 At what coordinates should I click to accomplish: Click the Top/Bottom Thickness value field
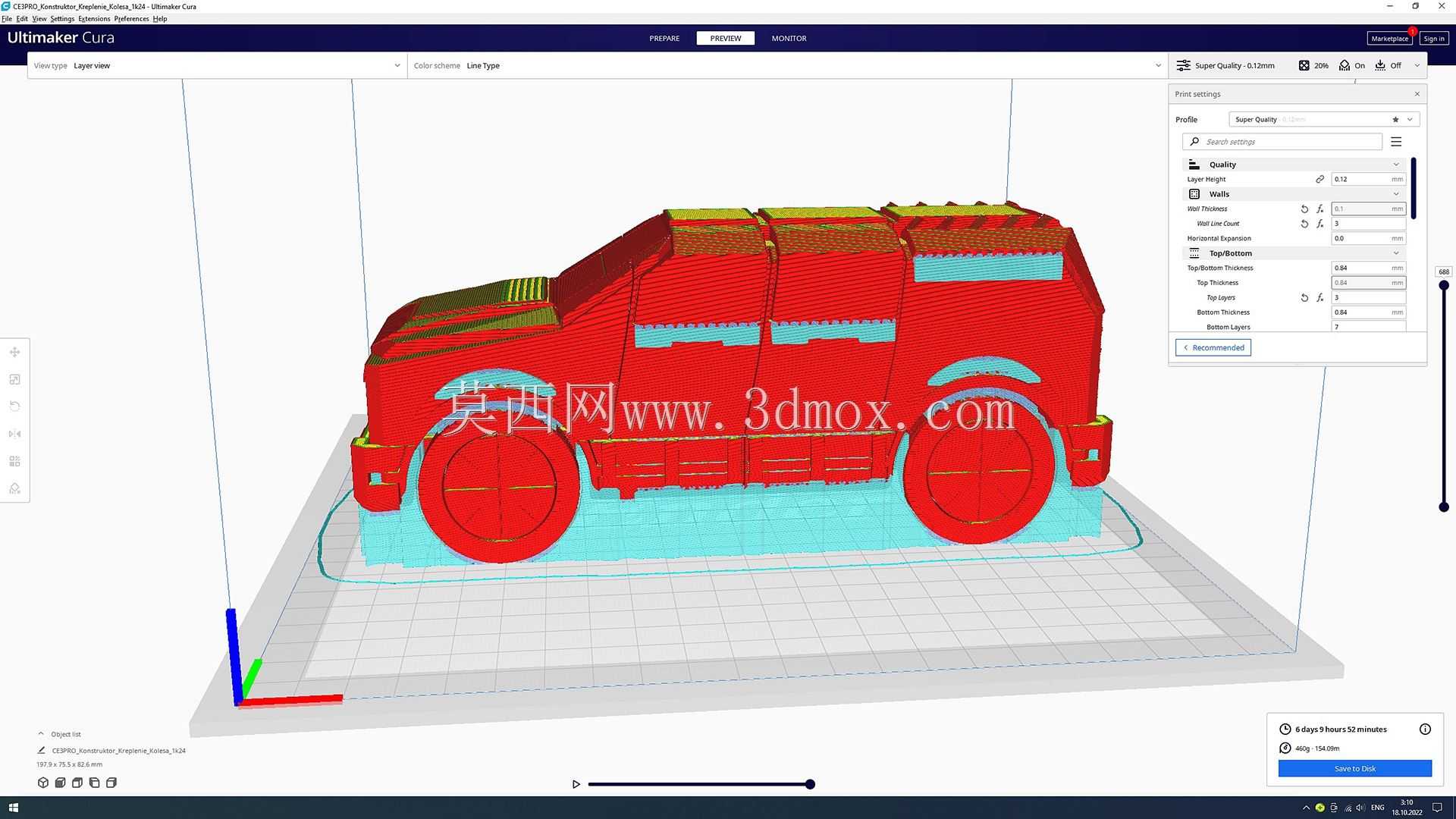point(1369,268)
